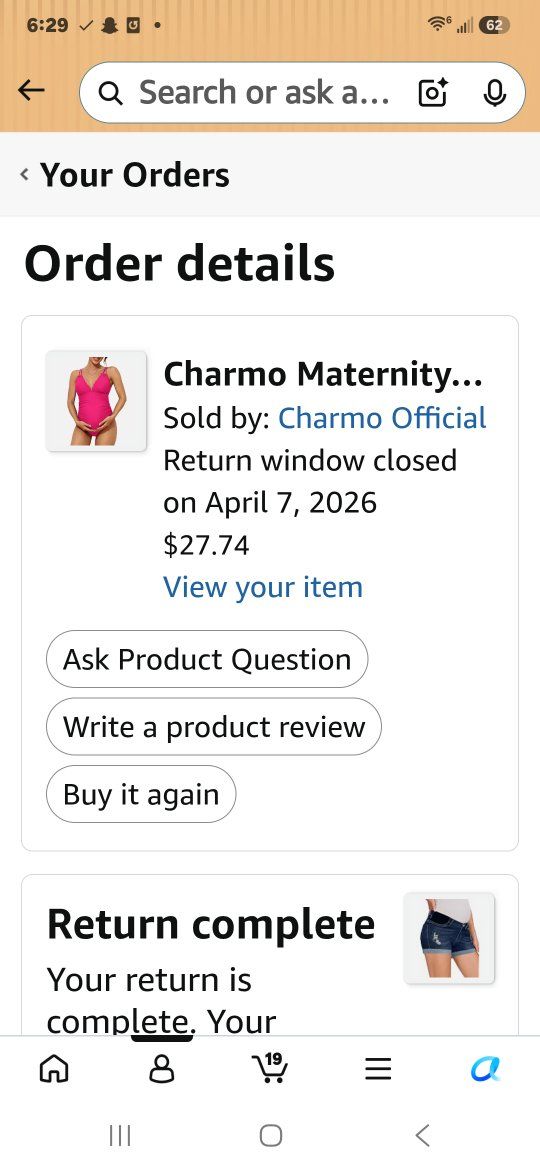Open the Charmo Official seller link
This screenshot has width=540, height=1170.
pyautogui.click(x=382, y=418)
